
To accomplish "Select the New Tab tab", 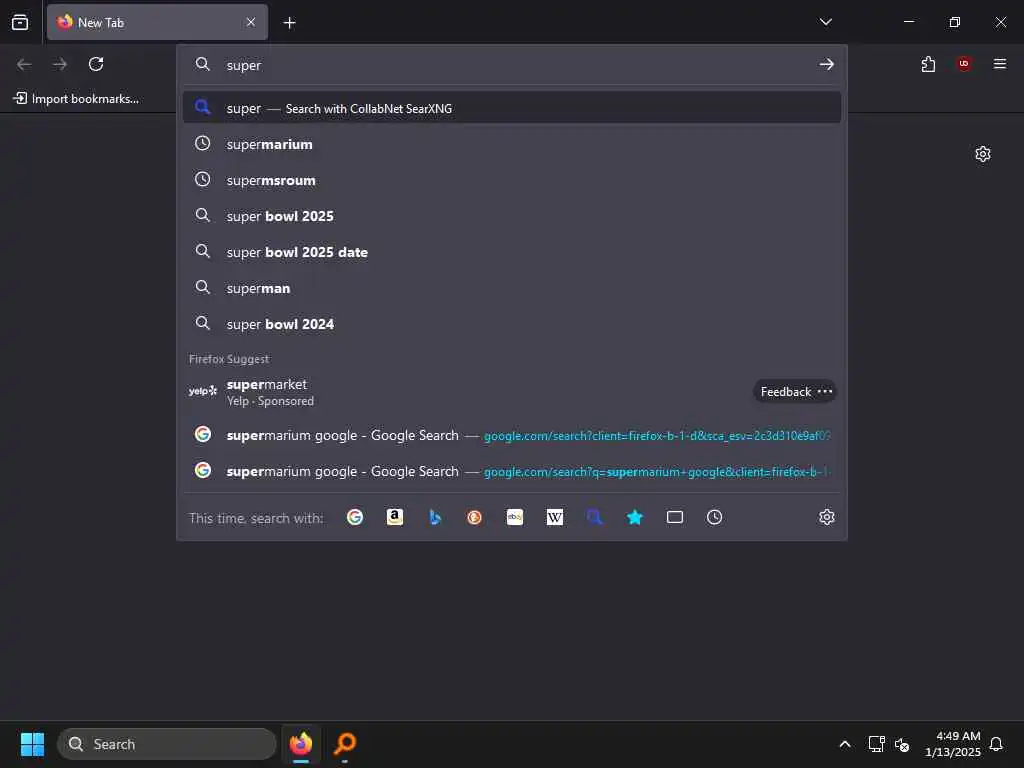I will [x=157, y=22].
